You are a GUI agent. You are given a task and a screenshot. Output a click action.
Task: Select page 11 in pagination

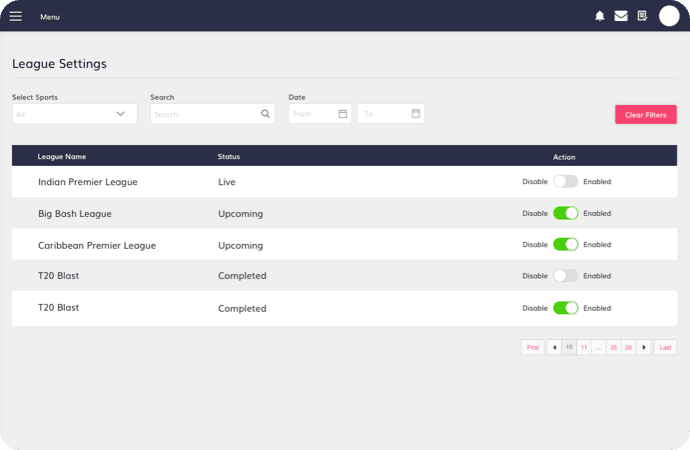(584, 347)
